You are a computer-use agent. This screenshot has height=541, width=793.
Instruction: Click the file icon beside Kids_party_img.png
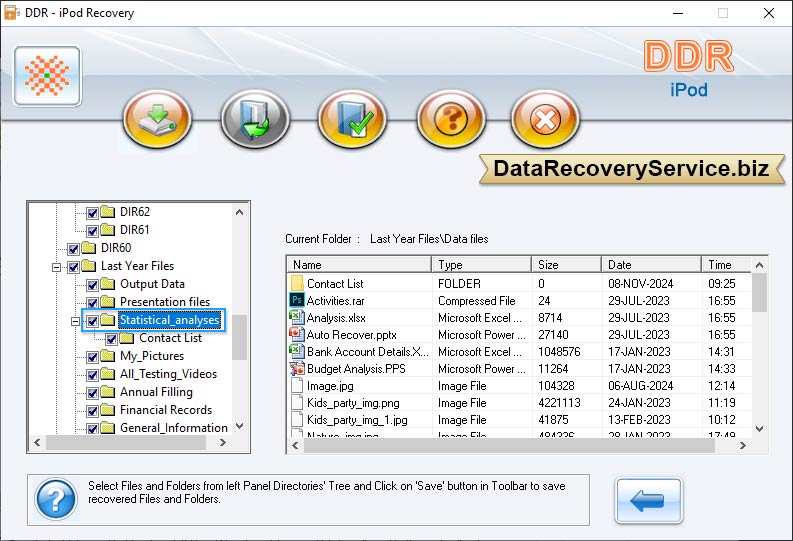tap(297, 402)
